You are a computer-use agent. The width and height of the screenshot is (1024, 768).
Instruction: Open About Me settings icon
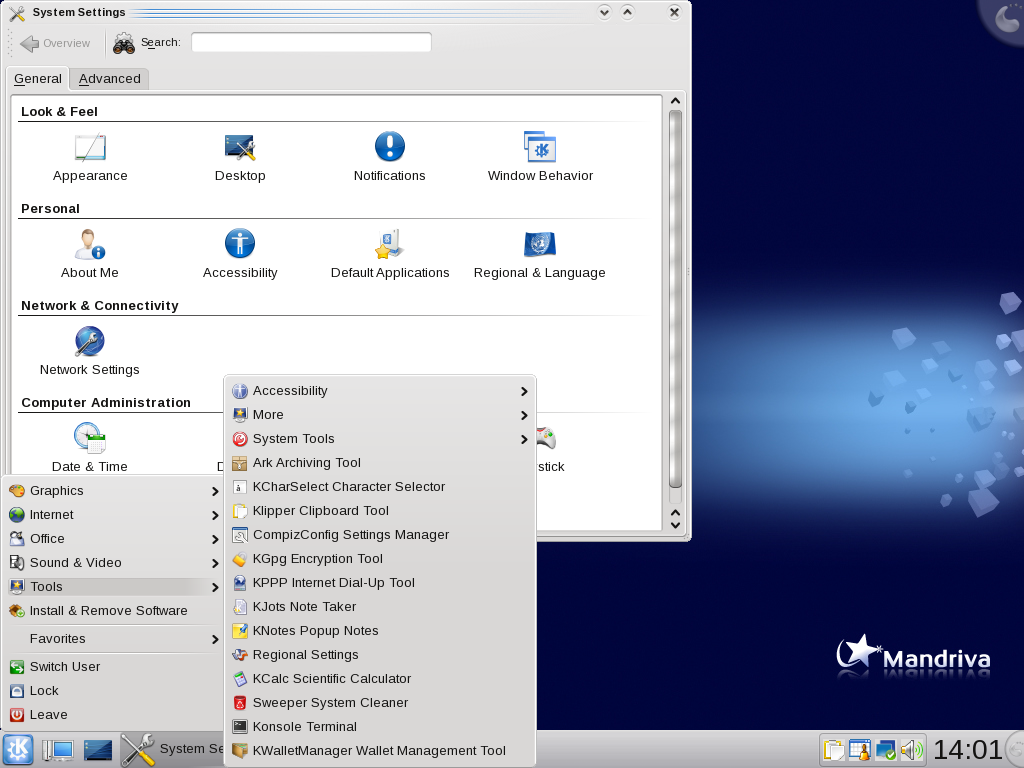coord(89,244)
